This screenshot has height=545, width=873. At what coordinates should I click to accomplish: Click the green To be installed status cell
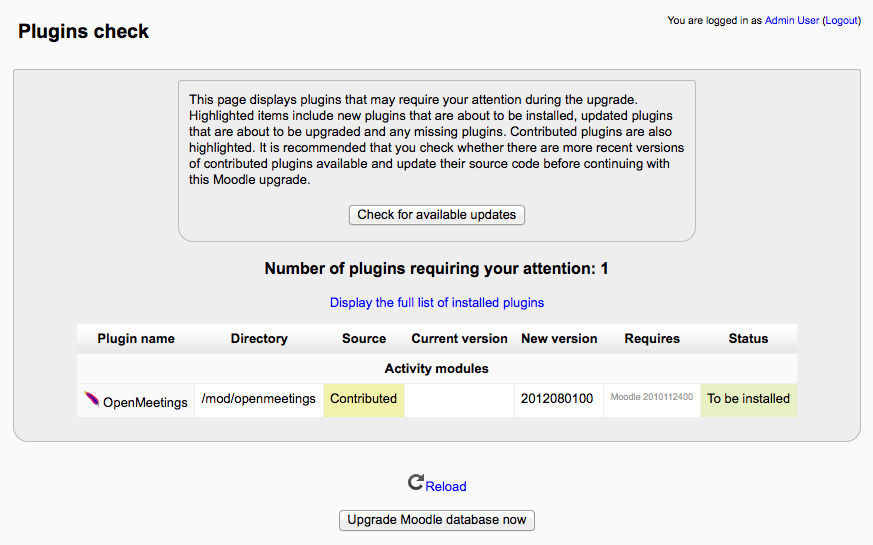(748, 400)
